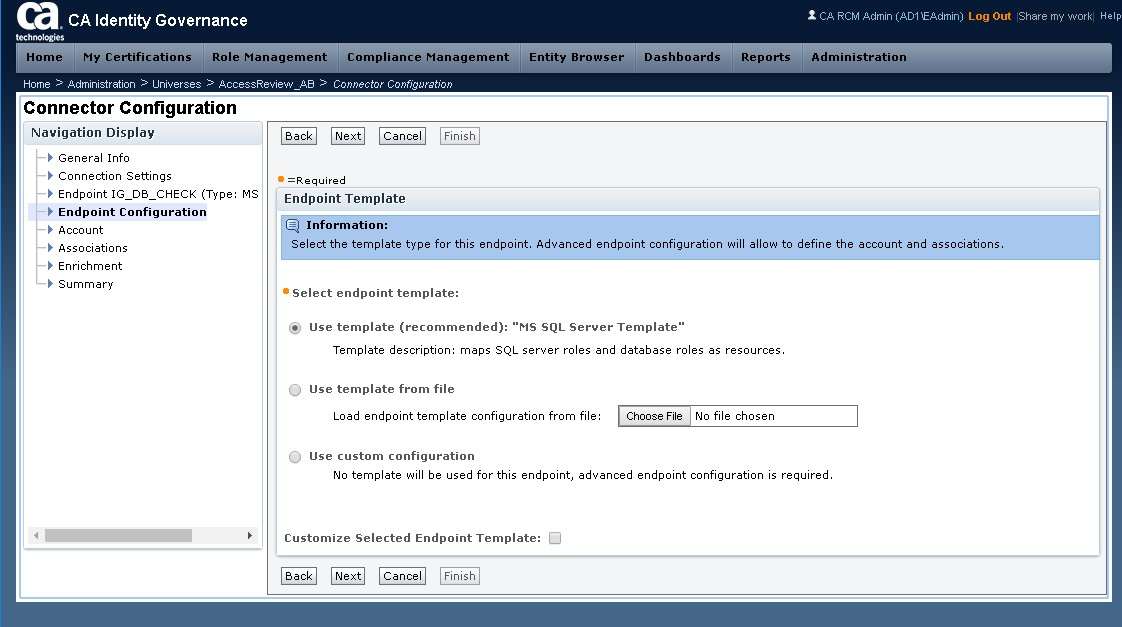Viewport: 1122px width, 627px height.
Task: Click the navigation scrollbar right arrow
Action: point(249,535)
